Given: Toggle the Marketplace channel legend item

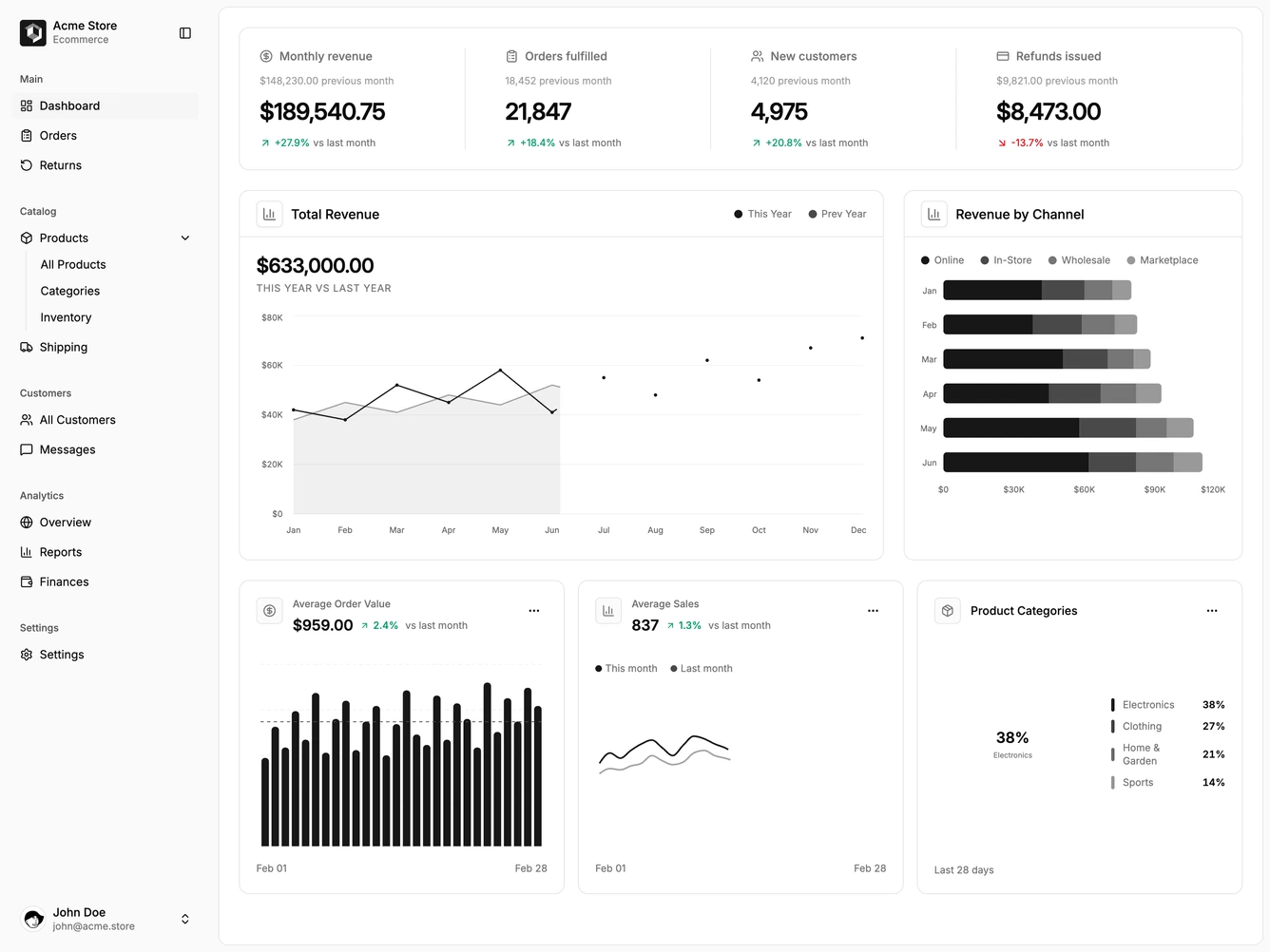Looking at the screenshot, I should coord(1162,260).
